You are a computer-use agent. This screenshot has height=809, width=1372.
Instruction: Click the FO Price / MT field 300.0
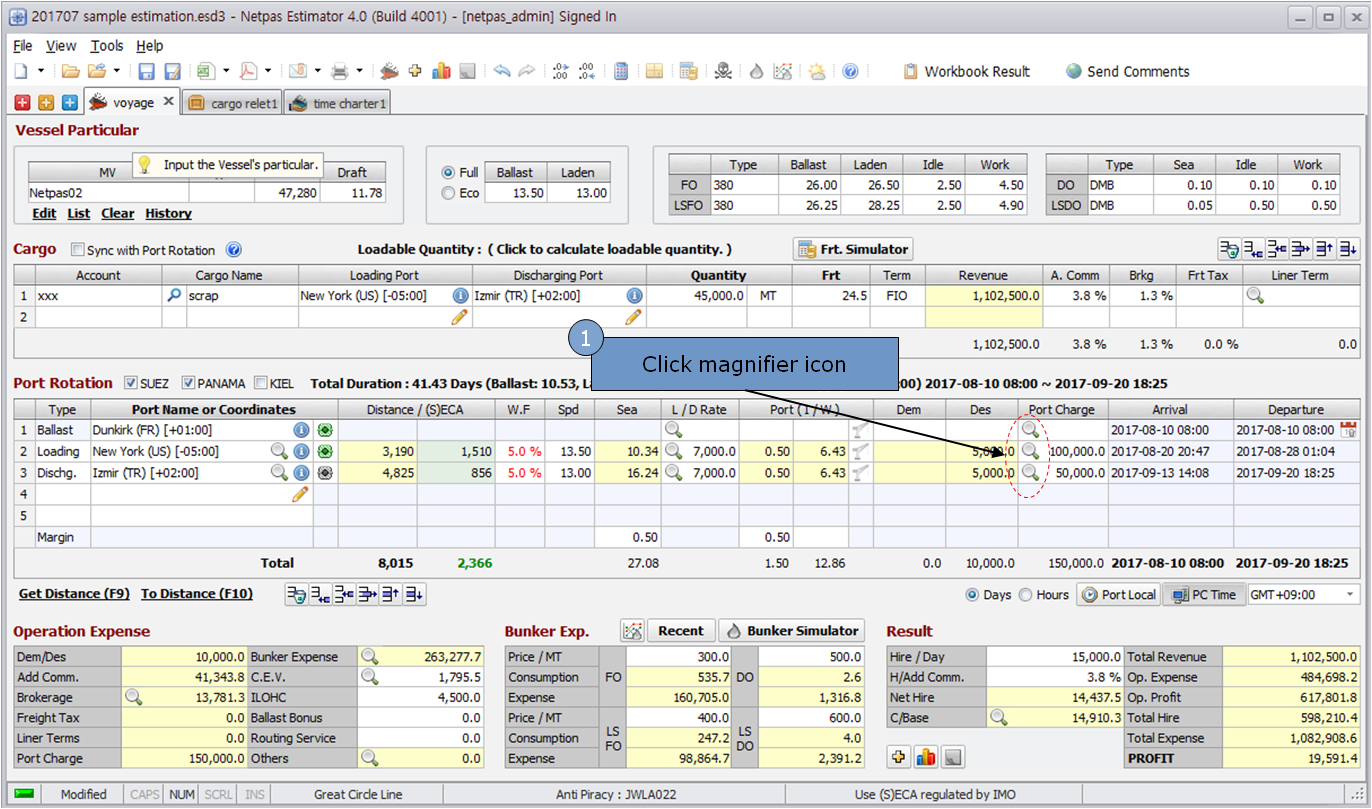tap(680, 657)
